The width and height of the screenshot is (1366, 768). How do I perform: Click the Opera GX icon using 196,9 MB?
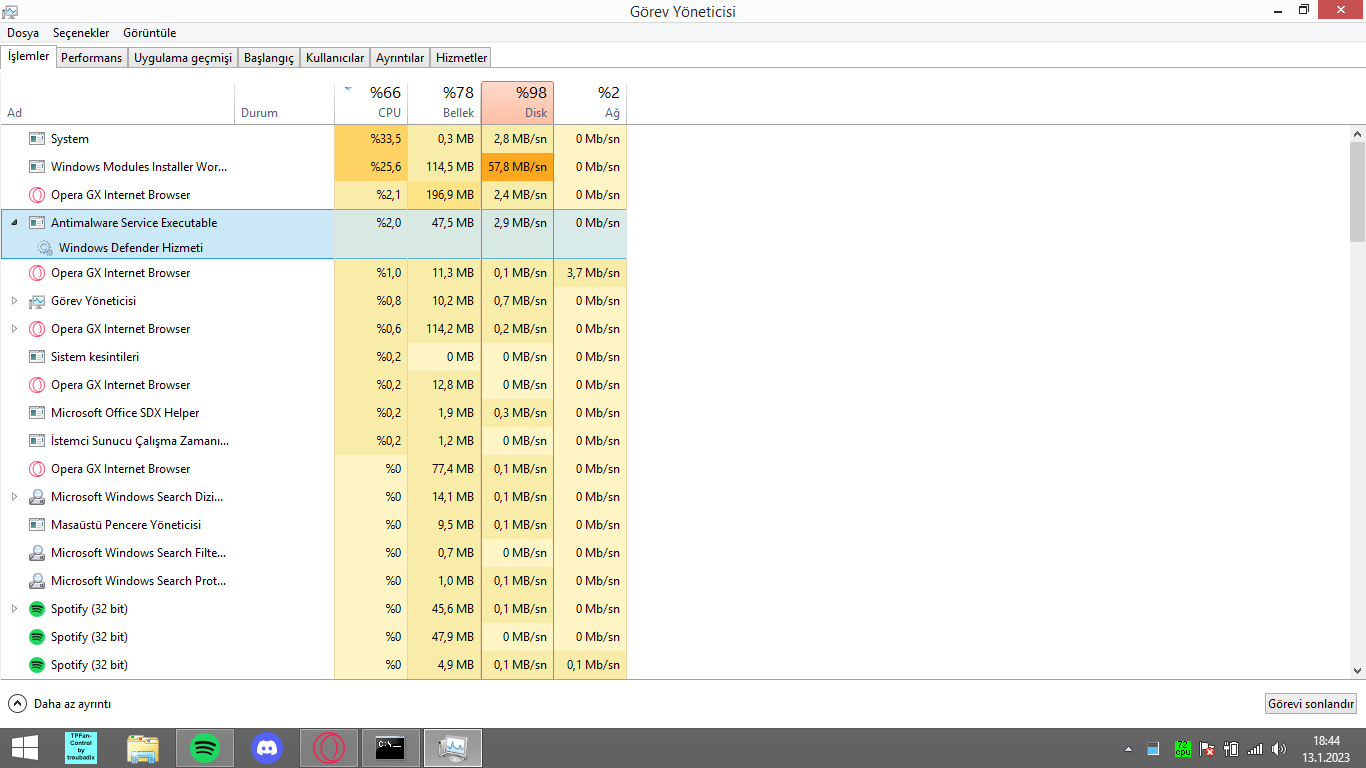(37, 195)
